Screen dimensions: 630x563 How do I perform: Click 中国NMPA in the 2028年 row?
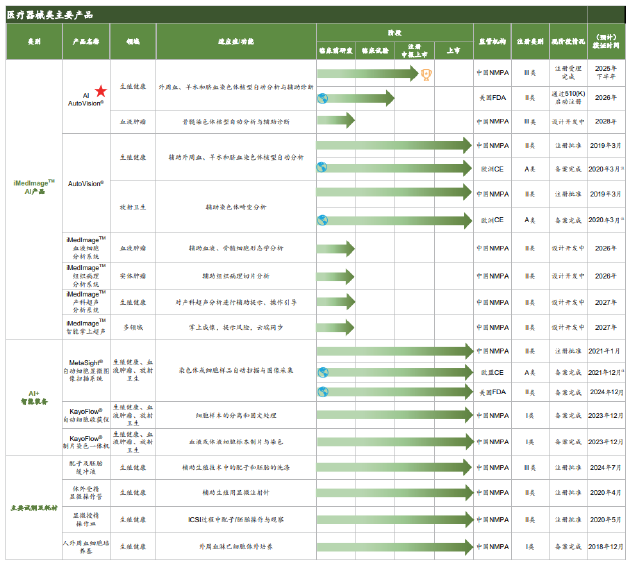click(x=493, y=121)
